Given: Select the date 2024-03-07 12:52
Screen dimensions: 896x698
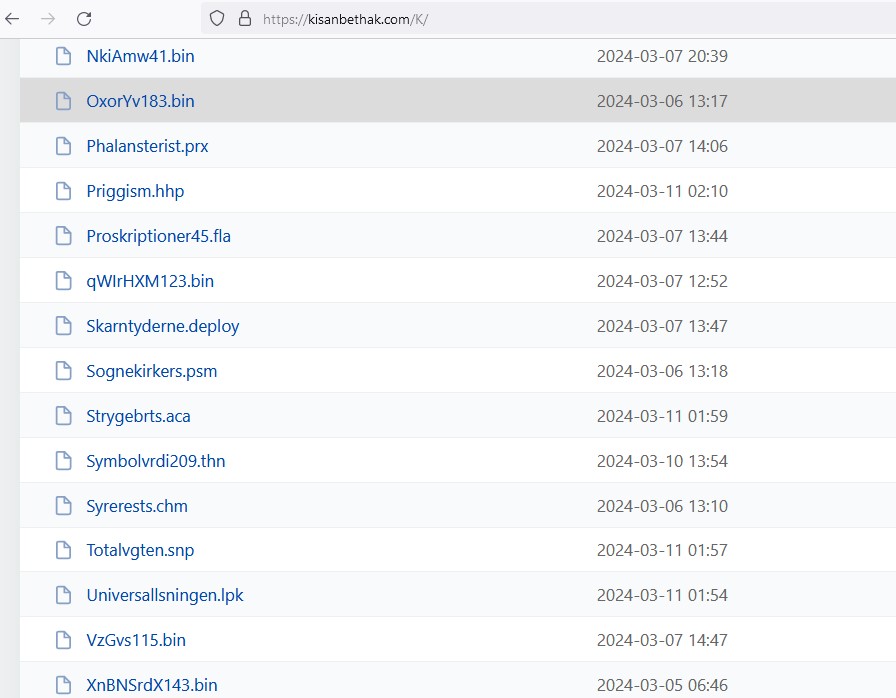Looking at the screenshot, I should pyautogui.click(x=662, y=281).
